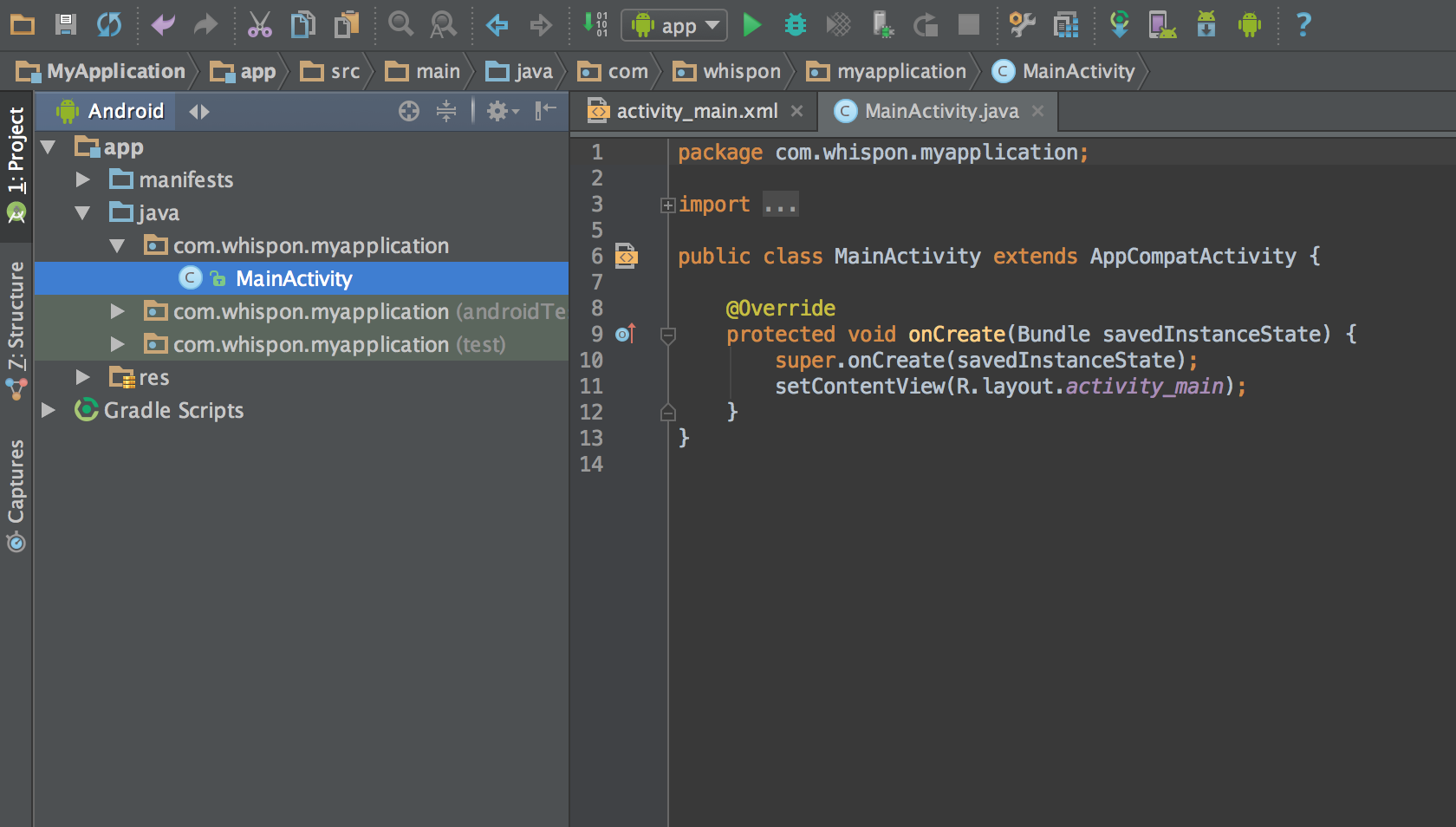1456x827 pixels.
Task: Click the Redo arrow icon
Action: click(x=205, y=24)
